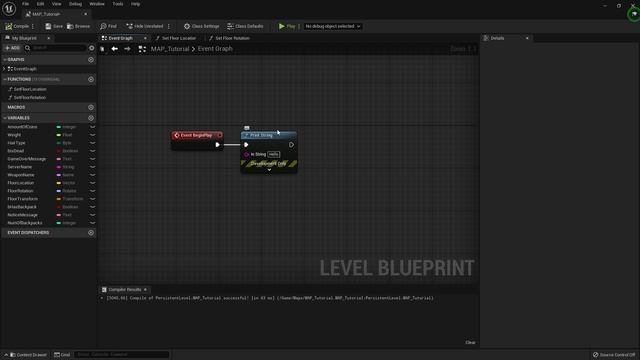Click the Unreal Engine logo icon
The height and width of the screenshot is (360, 640).
[x=9, y=8]
